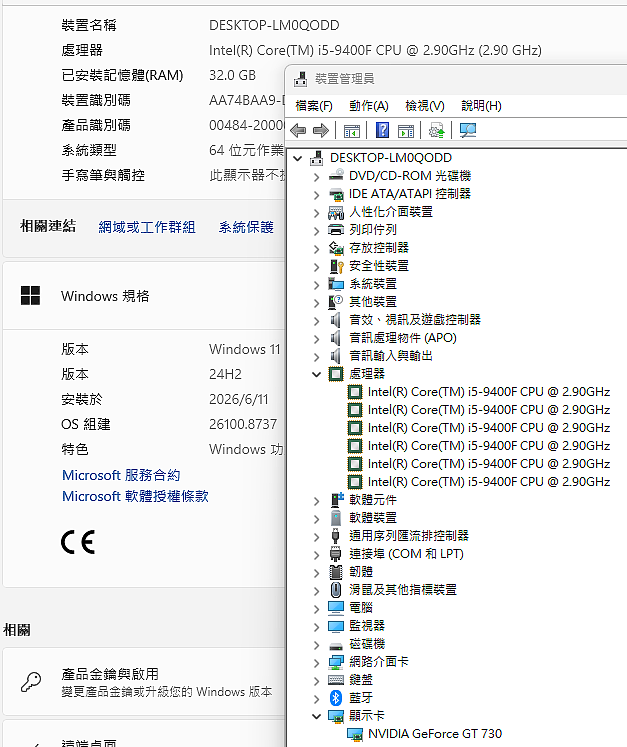Select the 列印佇列 printer icon
627x747 pixels.
point(336,230)
